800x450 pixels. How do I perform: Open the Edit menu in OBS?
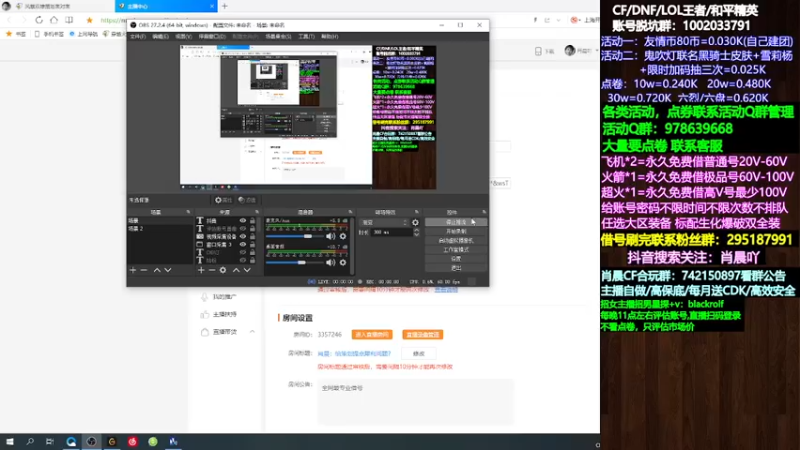point(160,37)
